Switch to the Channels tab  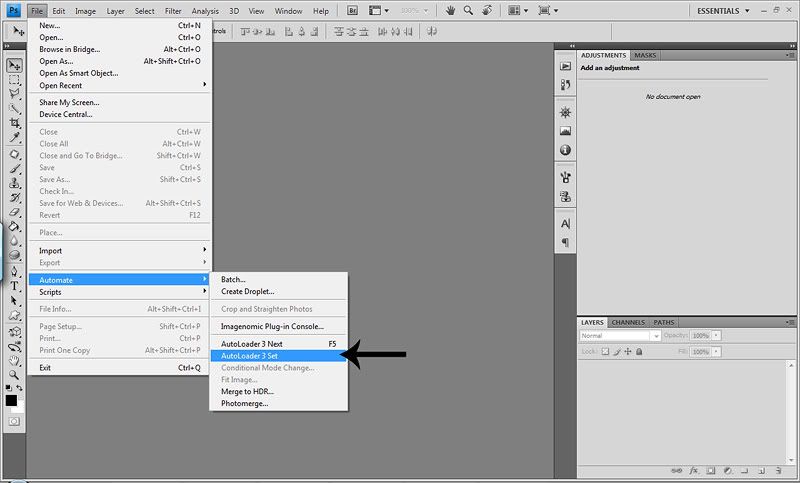point(628,322)
